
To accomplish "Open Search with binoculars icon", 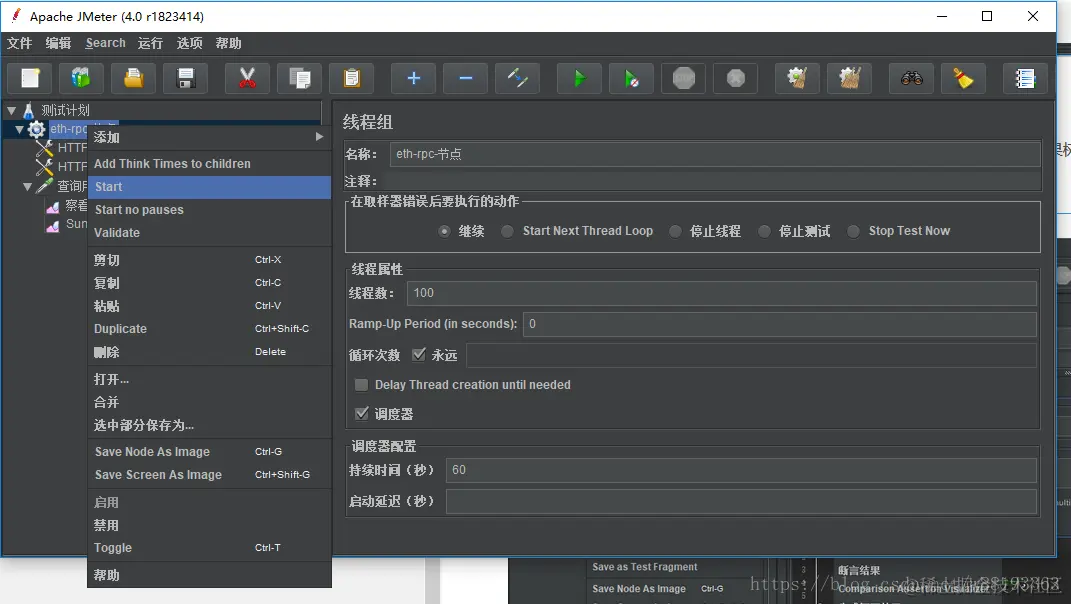I will point(911,78).
